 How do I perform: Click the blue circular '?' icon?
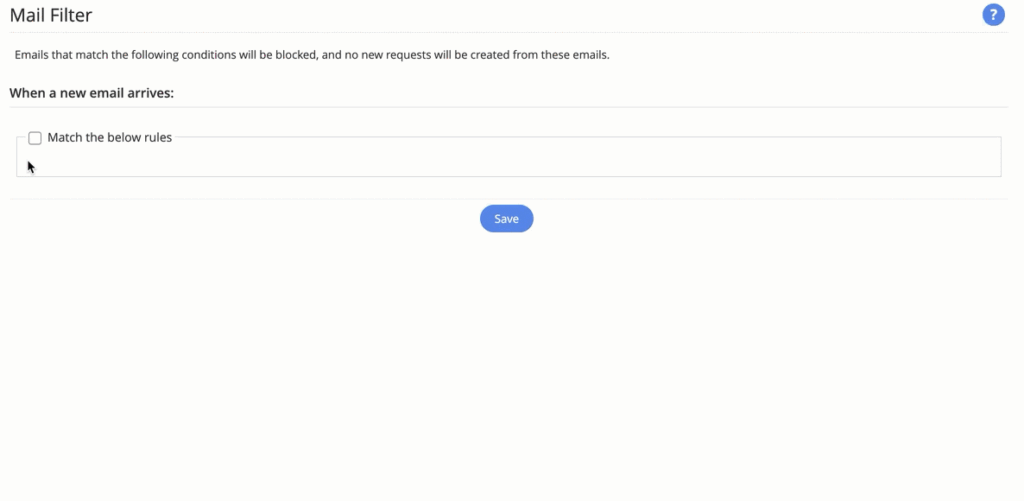(x=993, y=15)
